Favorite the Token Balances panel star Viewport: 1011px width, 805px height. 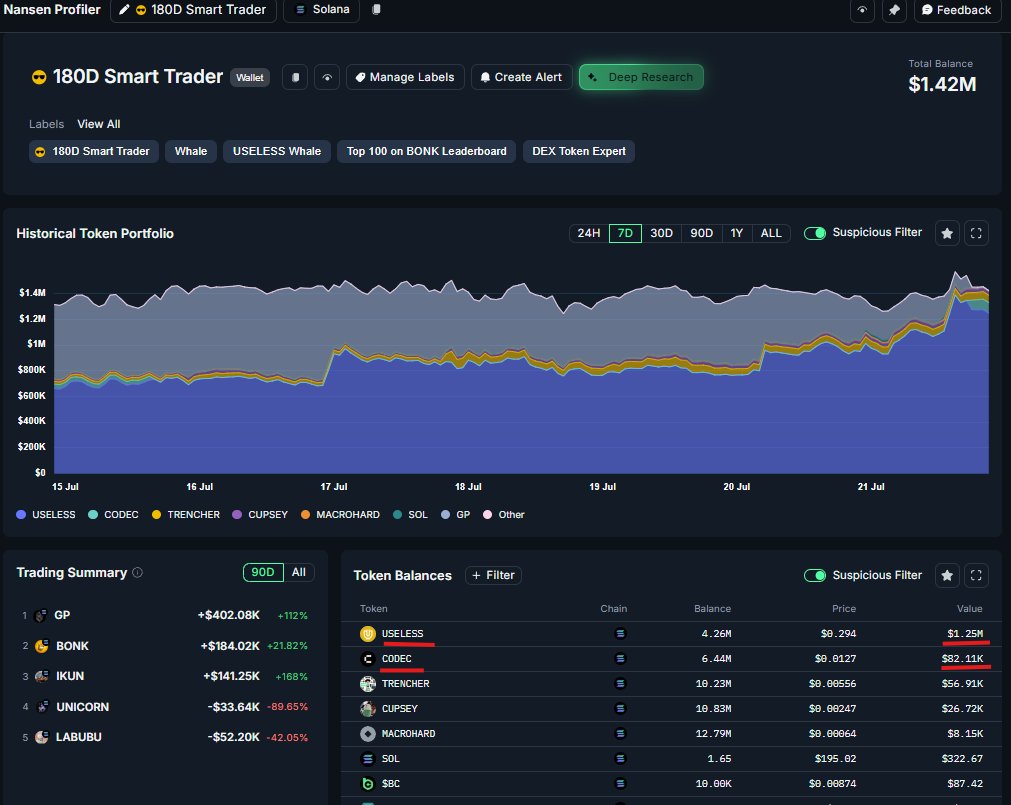(947, 576)
